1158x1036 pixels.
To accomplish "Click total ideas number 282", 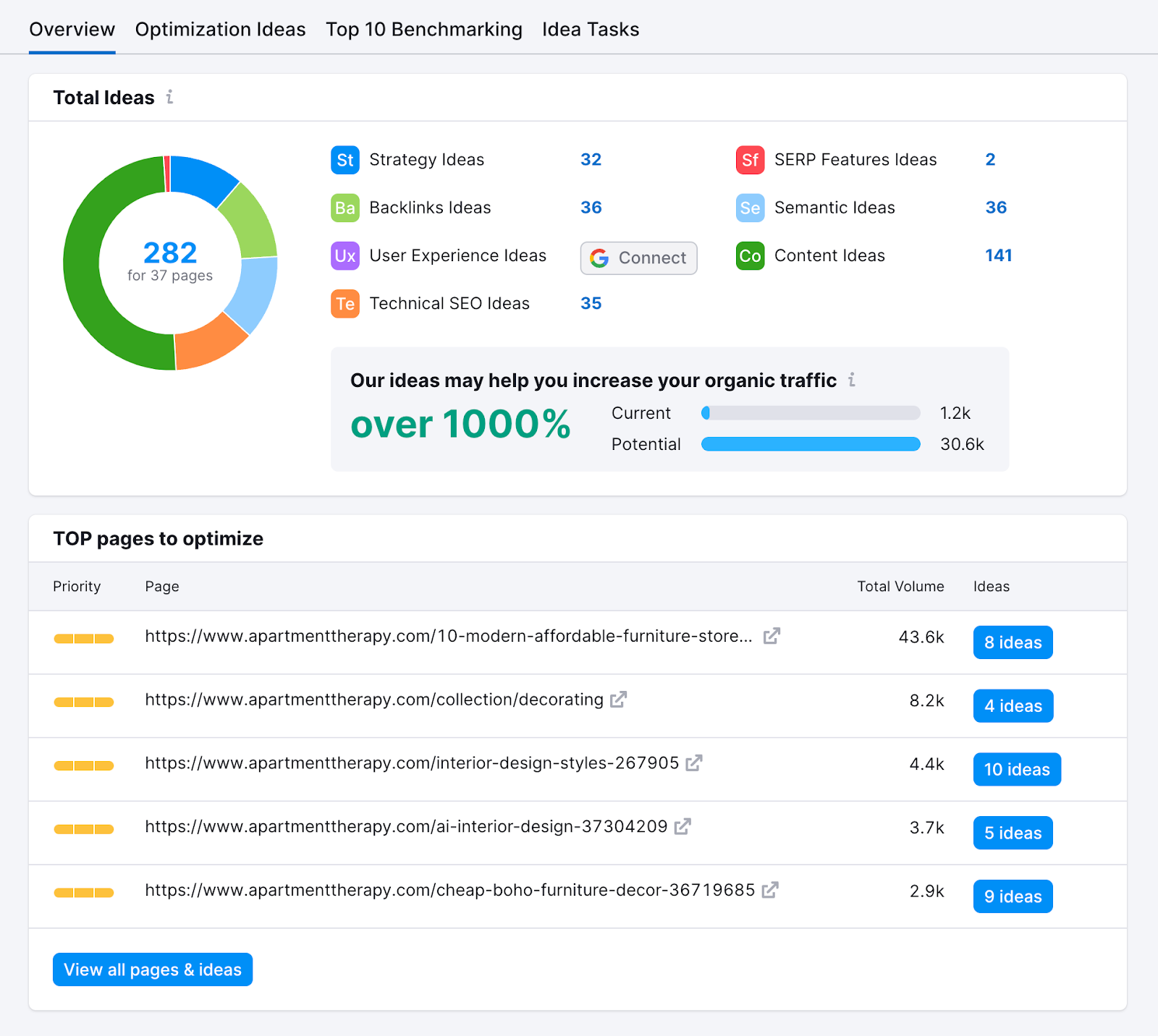I will point(170,252).
